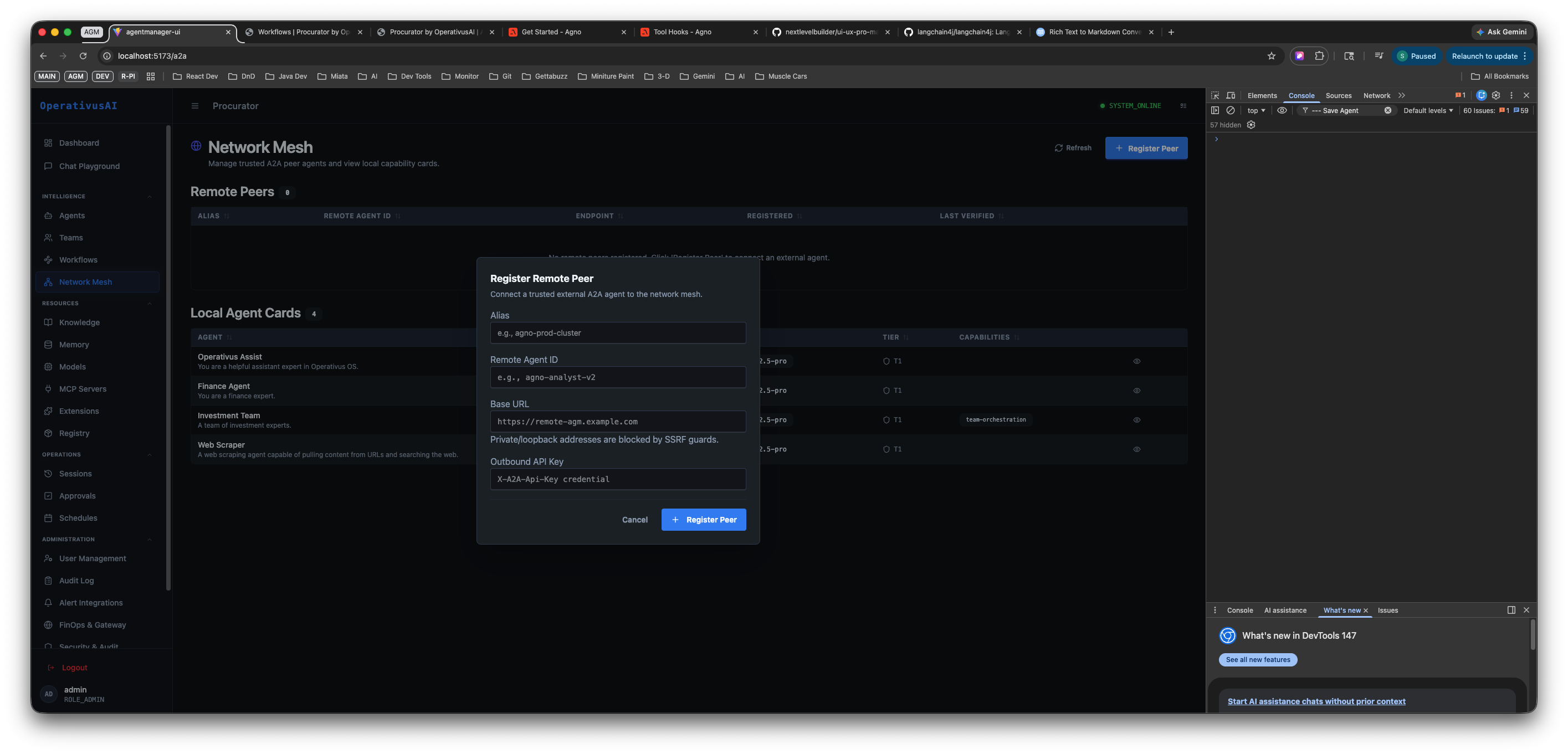View Investment Team card eye icon
This screenshot has height=754, width=1568.
click(1136, 420)
